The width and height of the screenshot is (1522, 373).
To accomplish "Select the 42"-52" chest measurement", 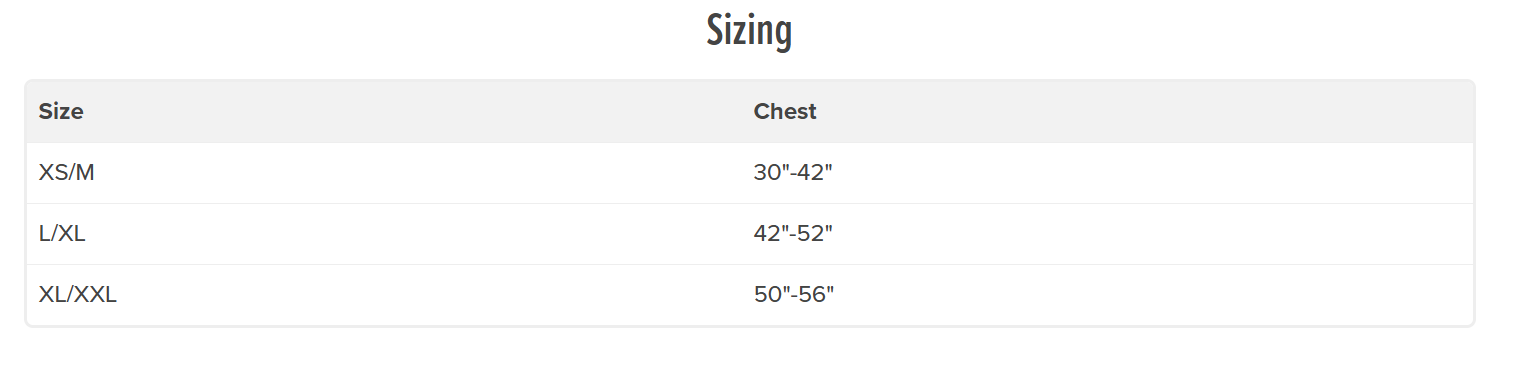I will click(x=793, y=234).
